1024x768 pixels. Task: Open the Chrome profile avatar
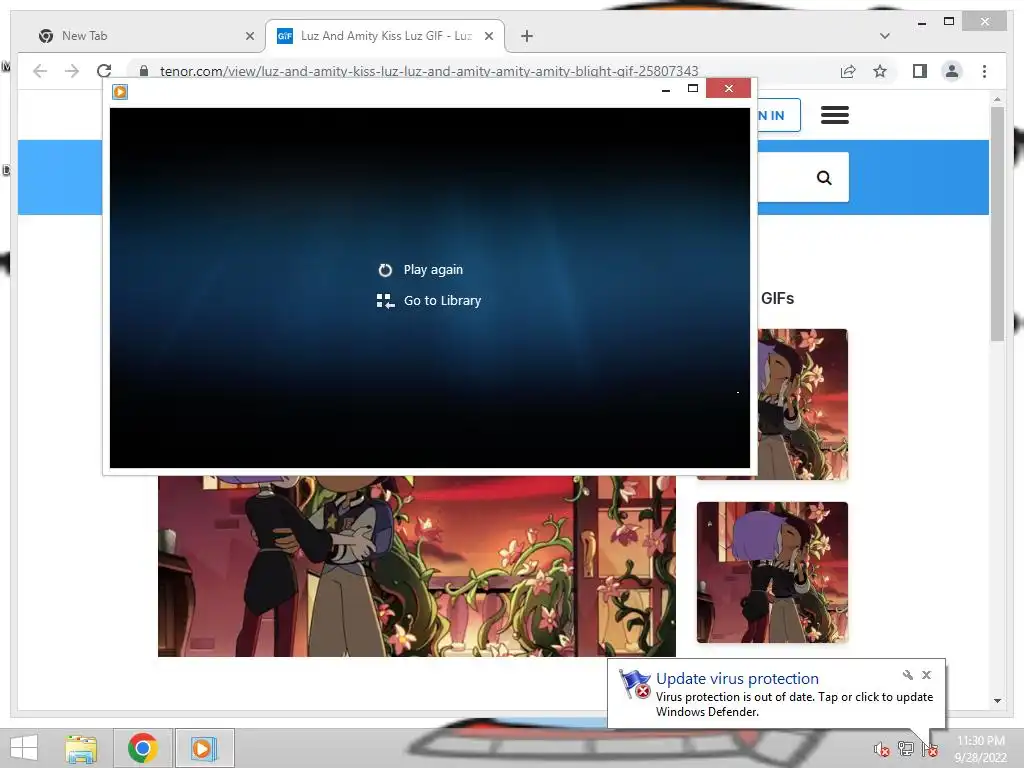(x=952, y=71)
